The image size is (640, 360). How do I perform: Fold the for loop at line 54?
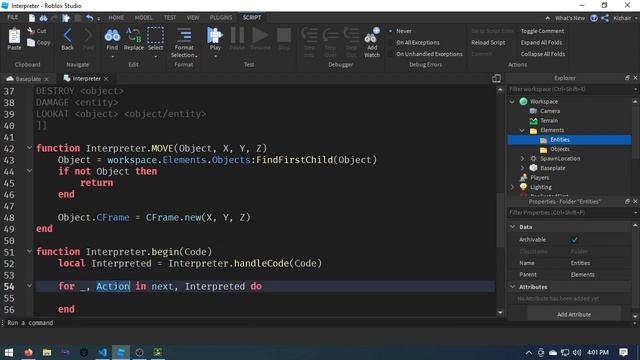[x=29, y=286]
